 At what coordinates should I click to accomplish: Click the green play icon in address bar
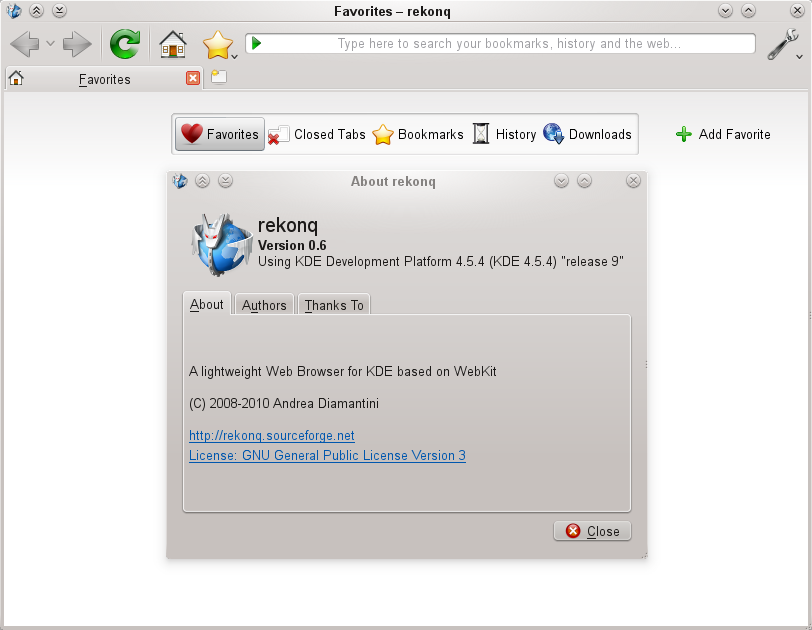[x=256, y=43]
